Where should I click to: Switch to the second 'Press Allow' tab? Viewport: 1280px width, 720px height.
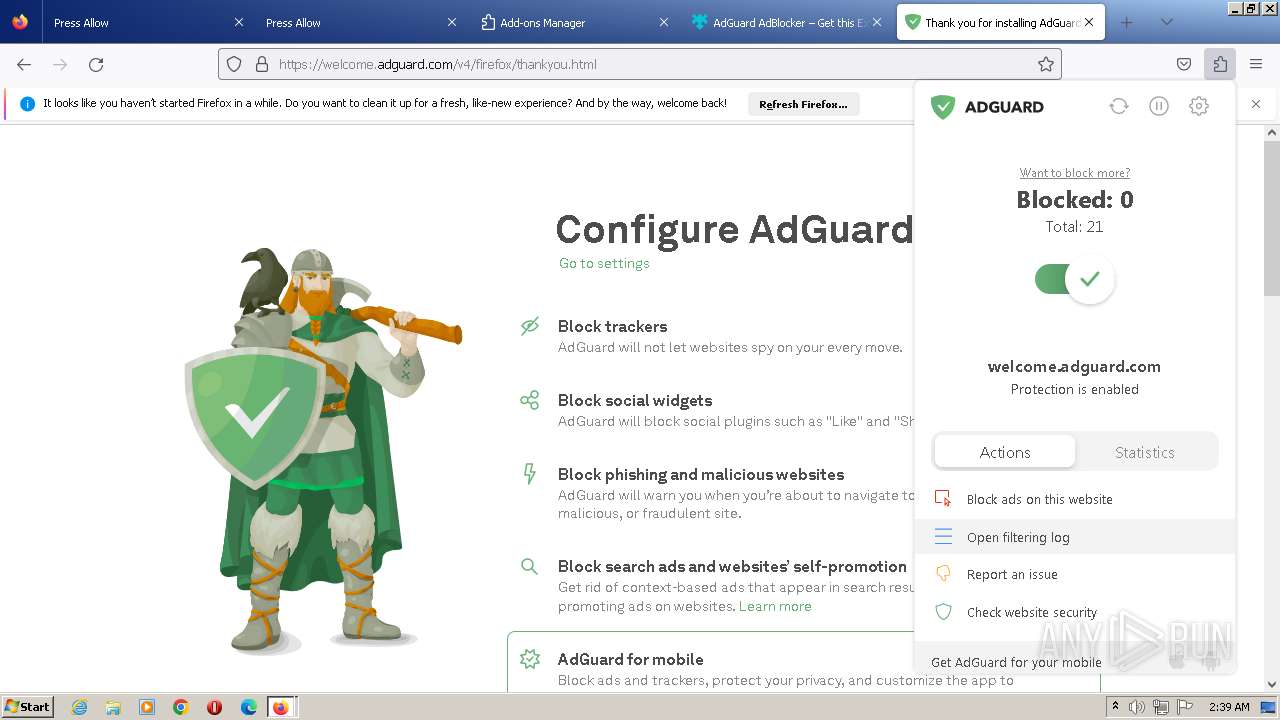(x=361, y=22)
